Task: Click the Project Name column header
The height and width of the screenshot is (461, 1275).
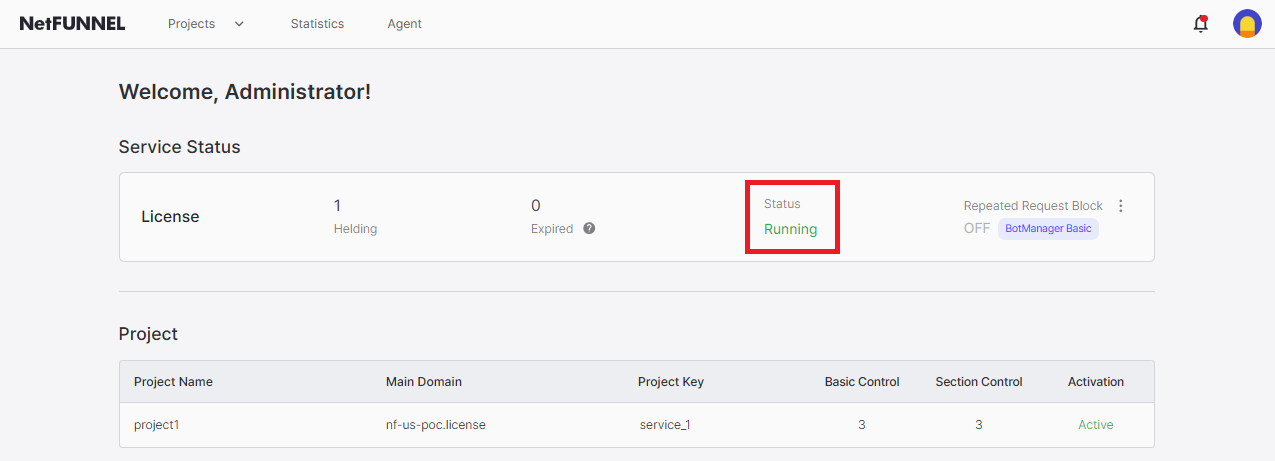Action: 173,382
